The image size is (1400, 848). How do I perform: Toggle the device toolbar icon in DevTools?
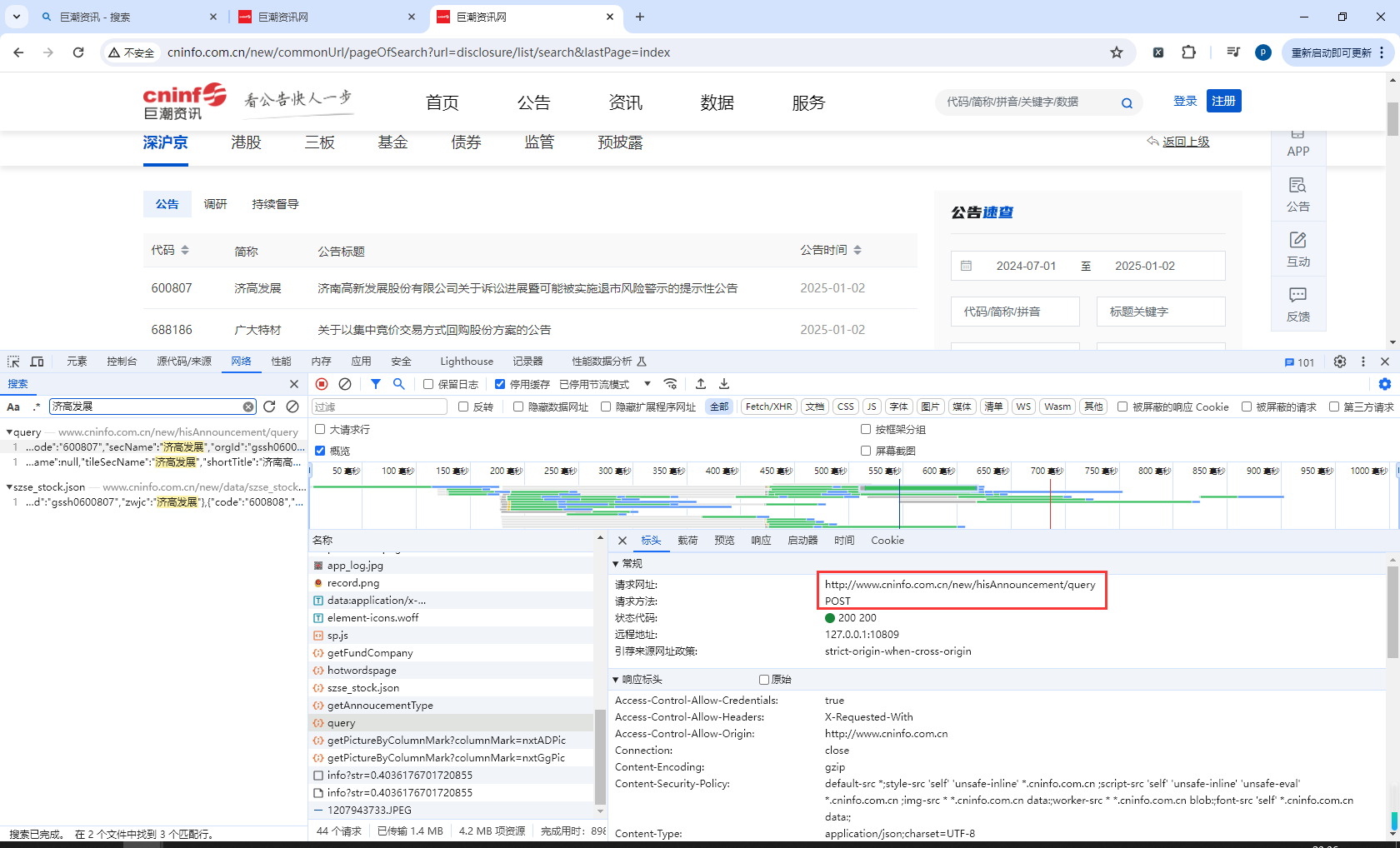(37, 362)
